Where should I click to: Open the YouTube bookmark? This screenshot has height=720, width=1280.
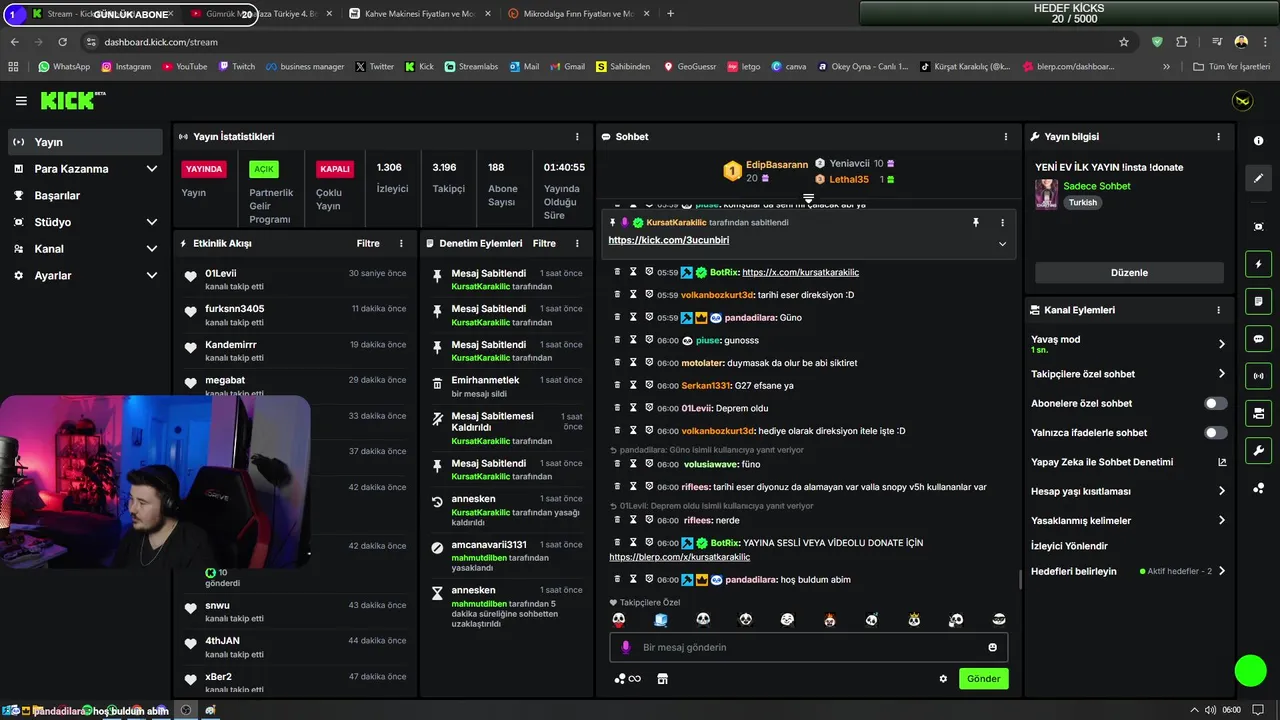coord(184,66)
